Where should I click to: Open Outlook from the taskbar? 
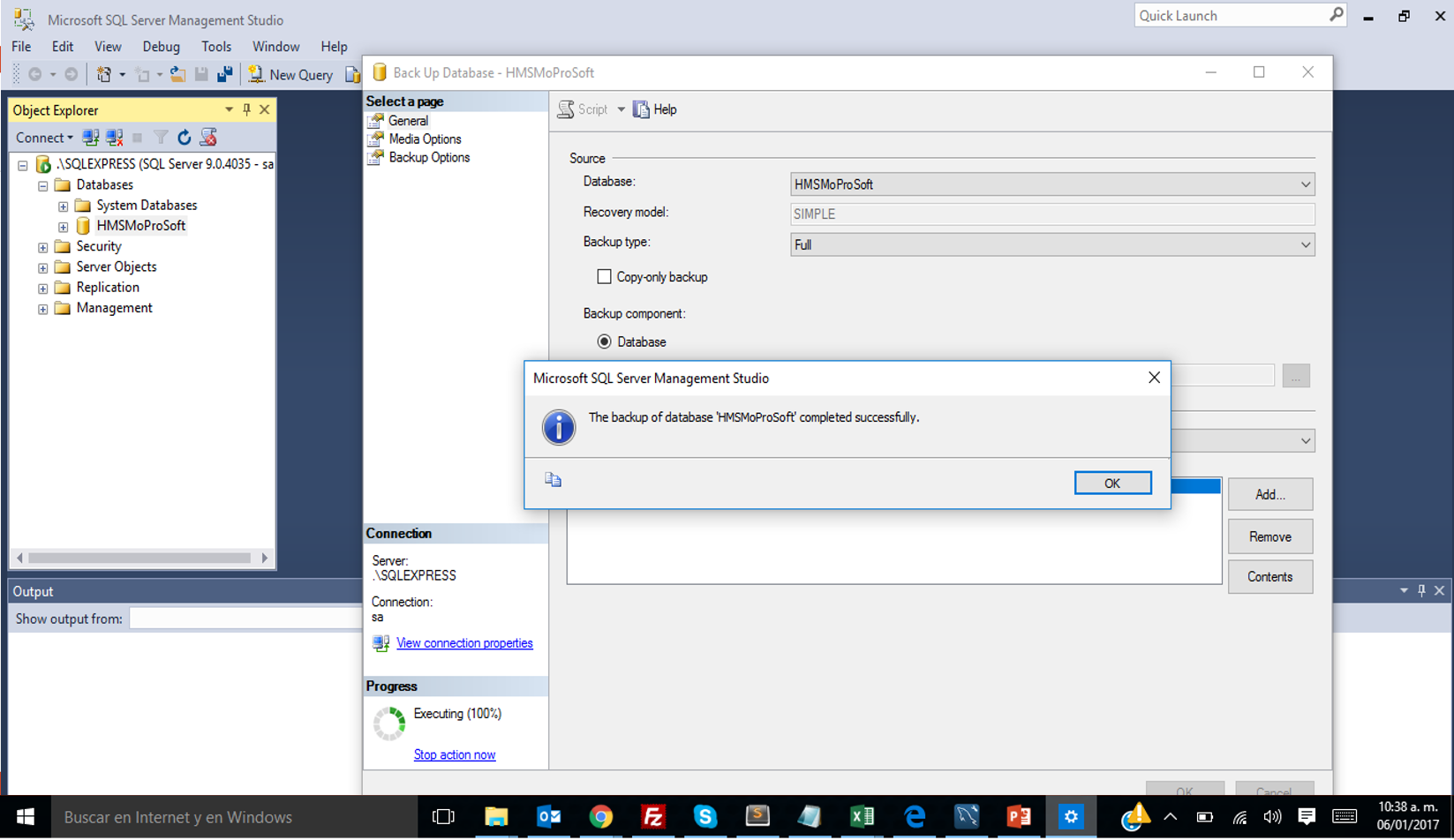click(549, 817)
